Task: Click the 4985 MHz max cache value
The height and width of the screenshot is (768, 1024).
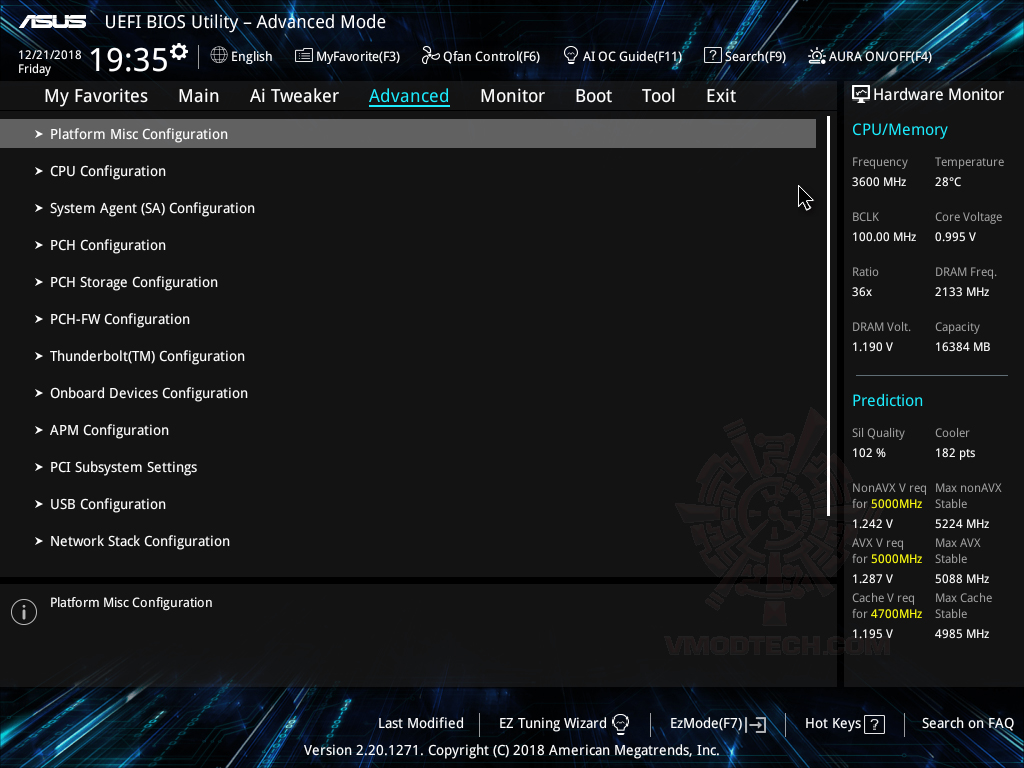Action: [962, 634]
